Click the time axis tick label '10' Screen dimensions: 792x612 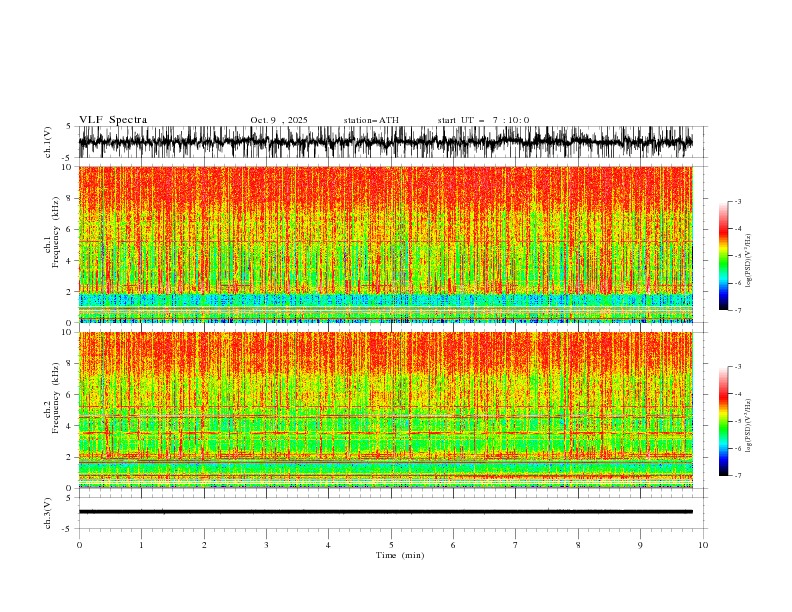click(x=703, y=545)
